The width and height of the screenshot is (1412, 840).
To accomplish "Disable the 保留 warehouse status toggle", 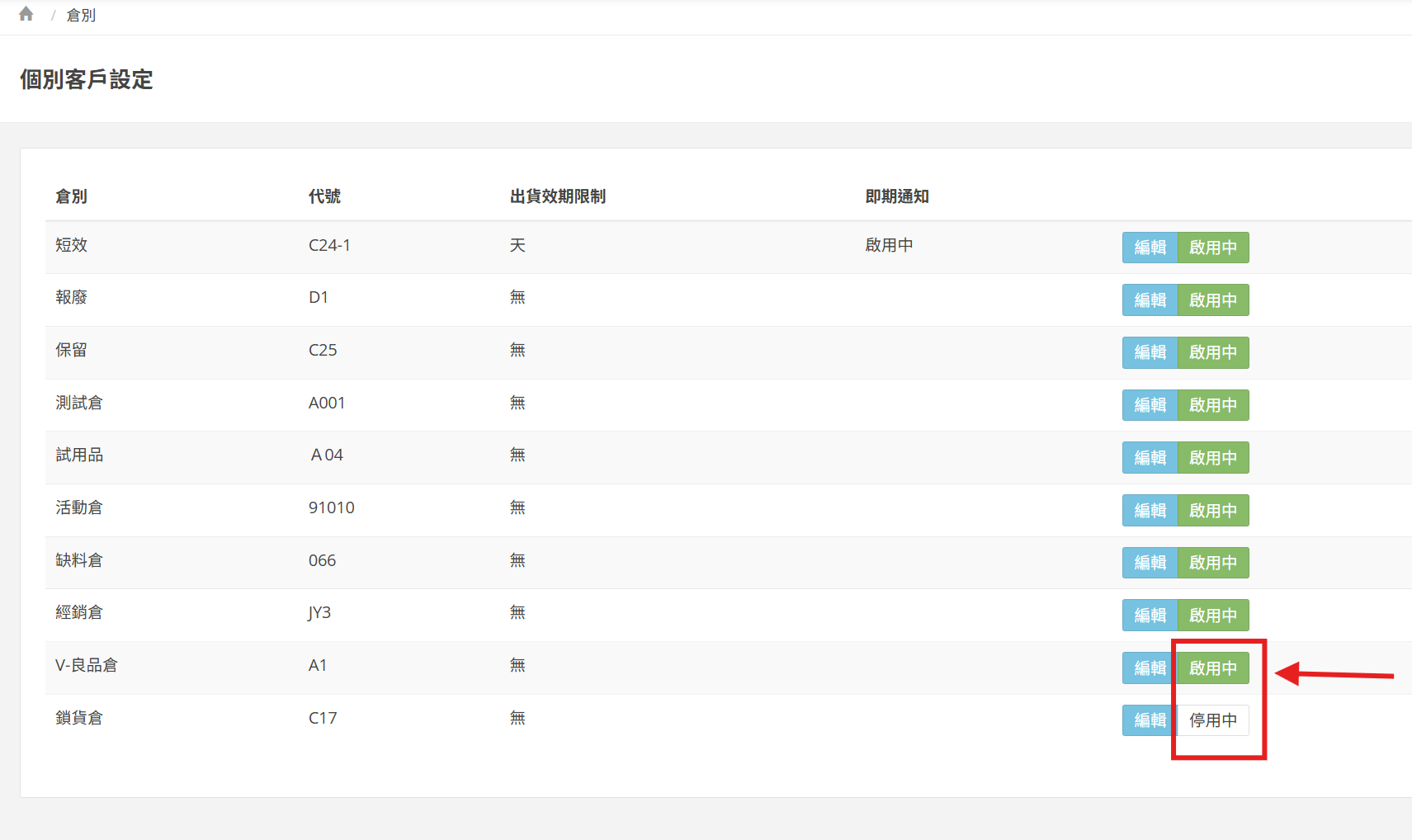I will point(1212,352).
